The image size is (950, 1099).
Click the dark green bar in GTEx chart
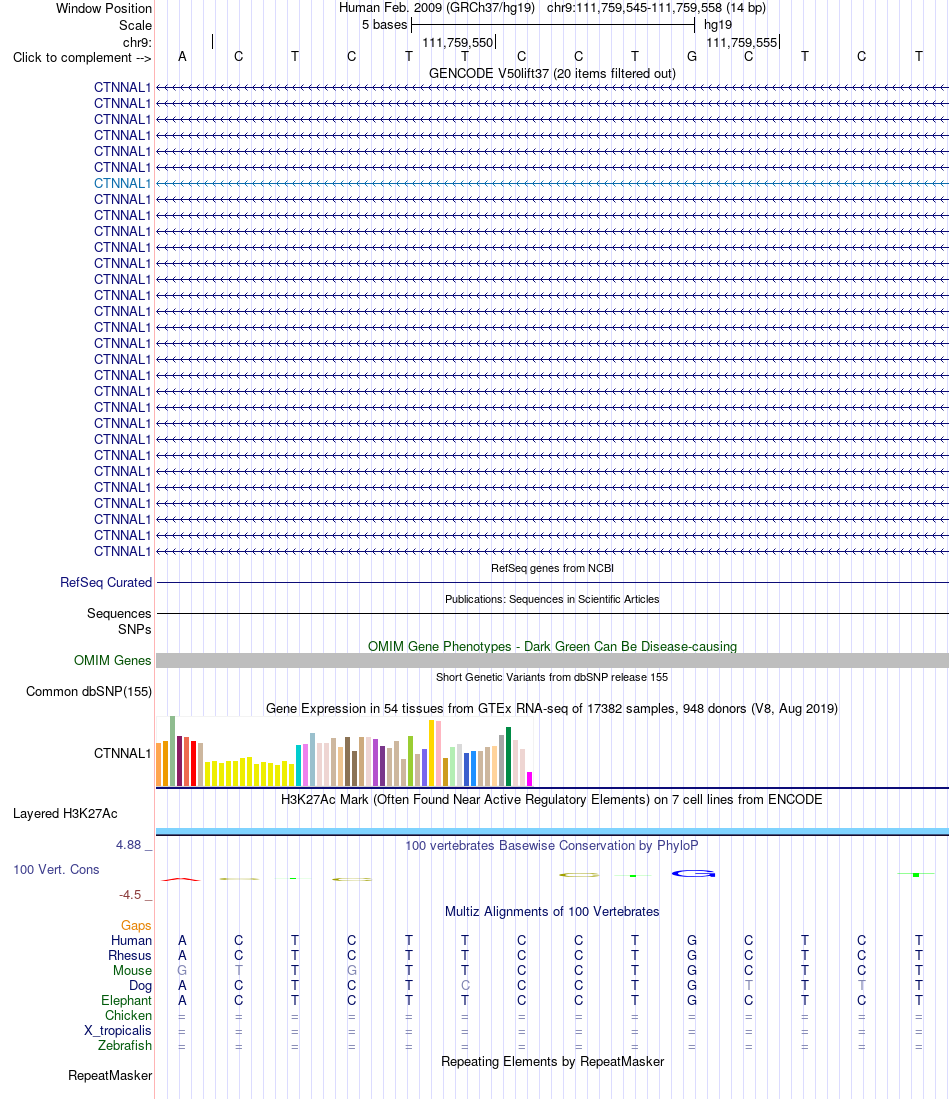pyautogui.click(x=508, y=756)
